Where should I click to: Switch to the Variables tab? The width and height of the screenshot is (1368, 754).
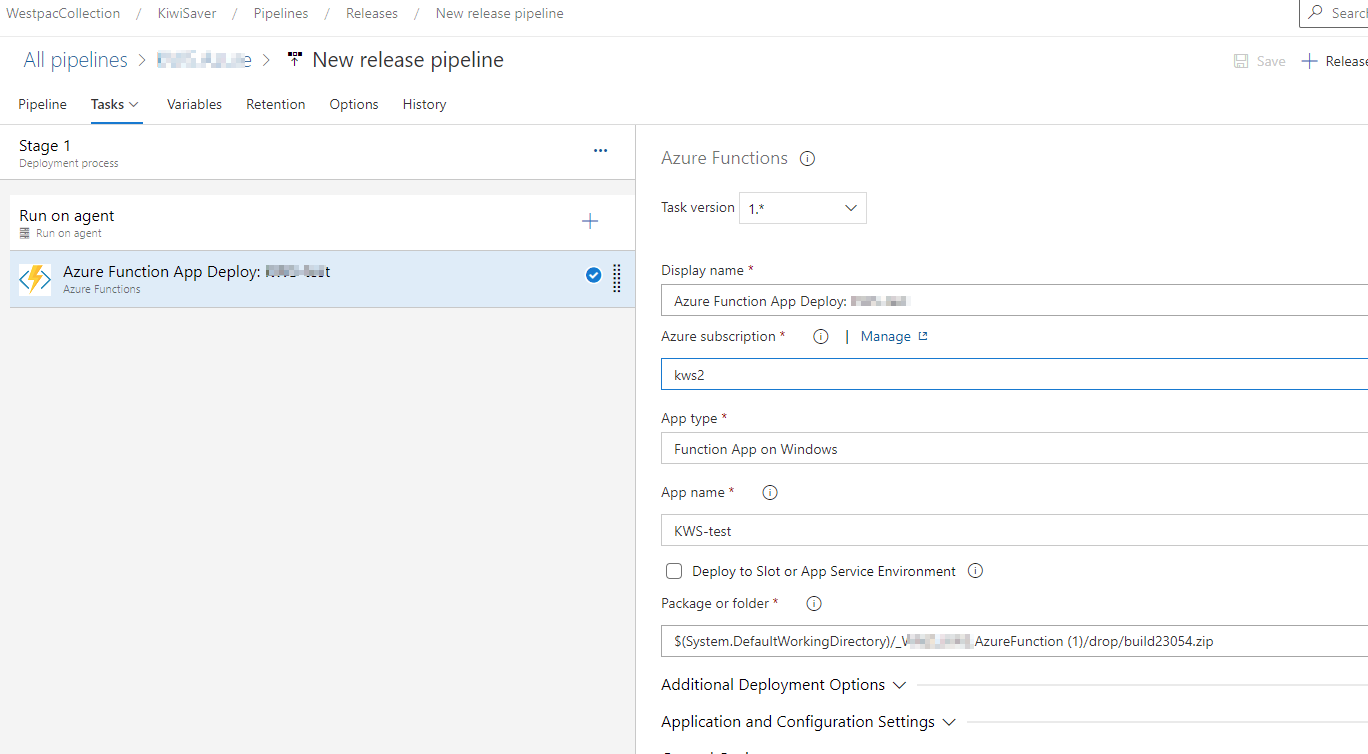coord(194,104)
